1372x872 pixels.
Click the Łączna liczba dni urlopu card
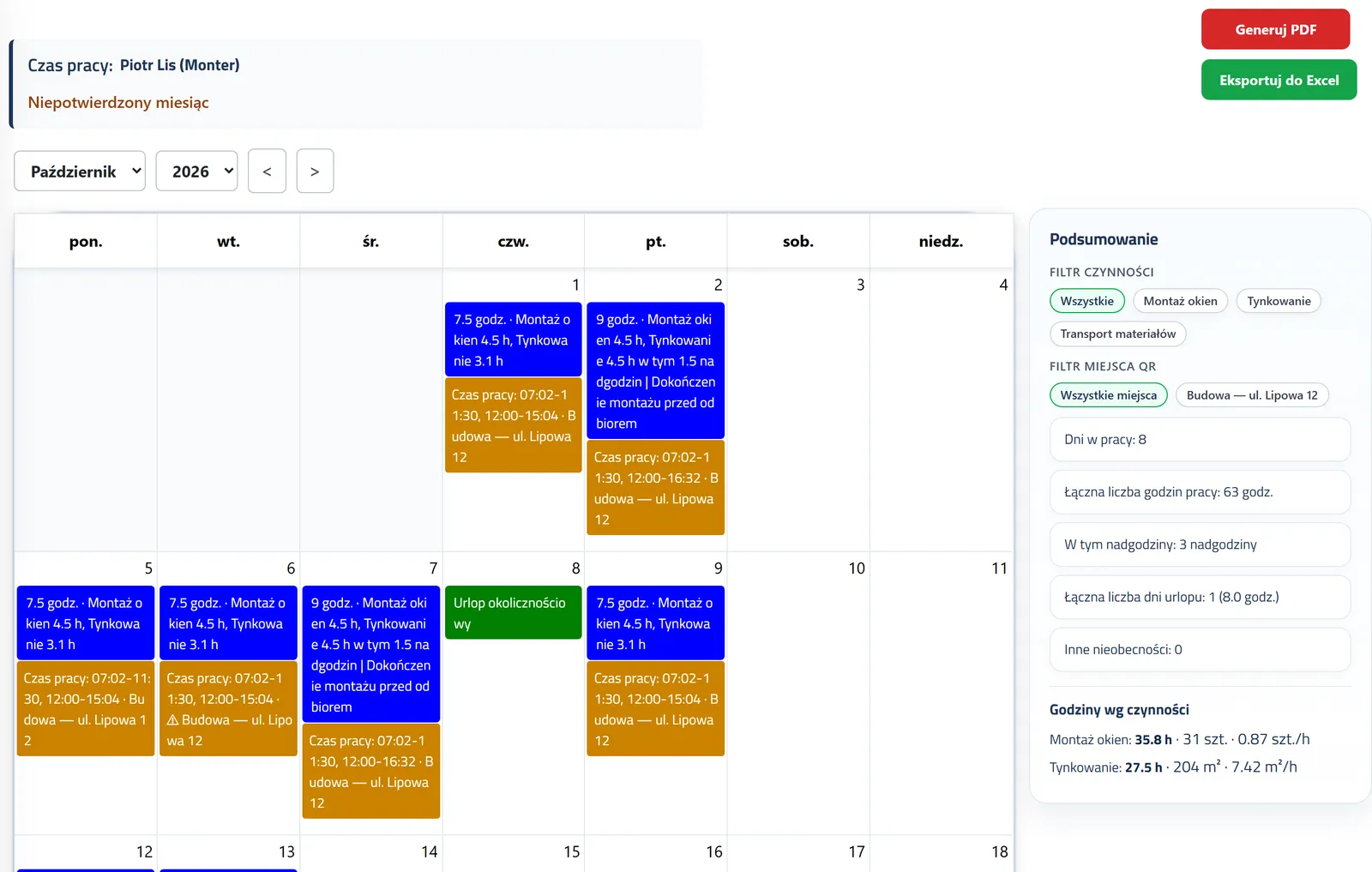[1200, 597]
